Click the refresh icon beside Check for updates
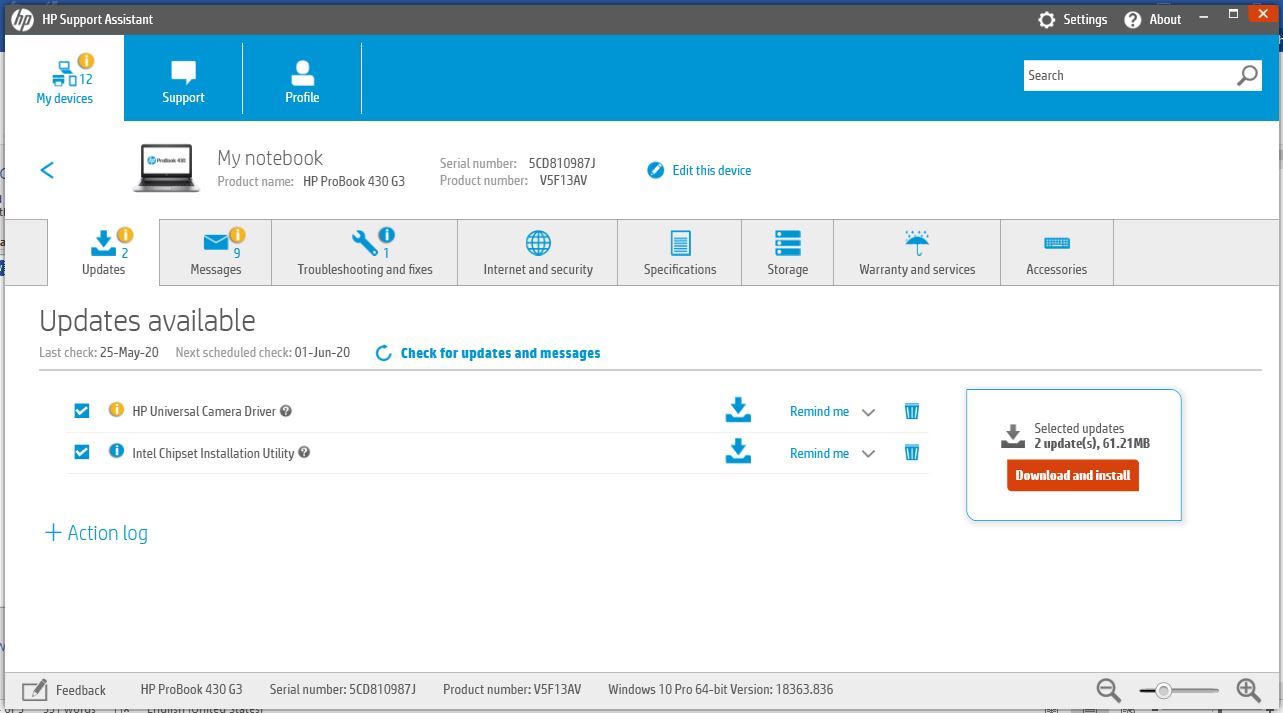 coord(383,353)
